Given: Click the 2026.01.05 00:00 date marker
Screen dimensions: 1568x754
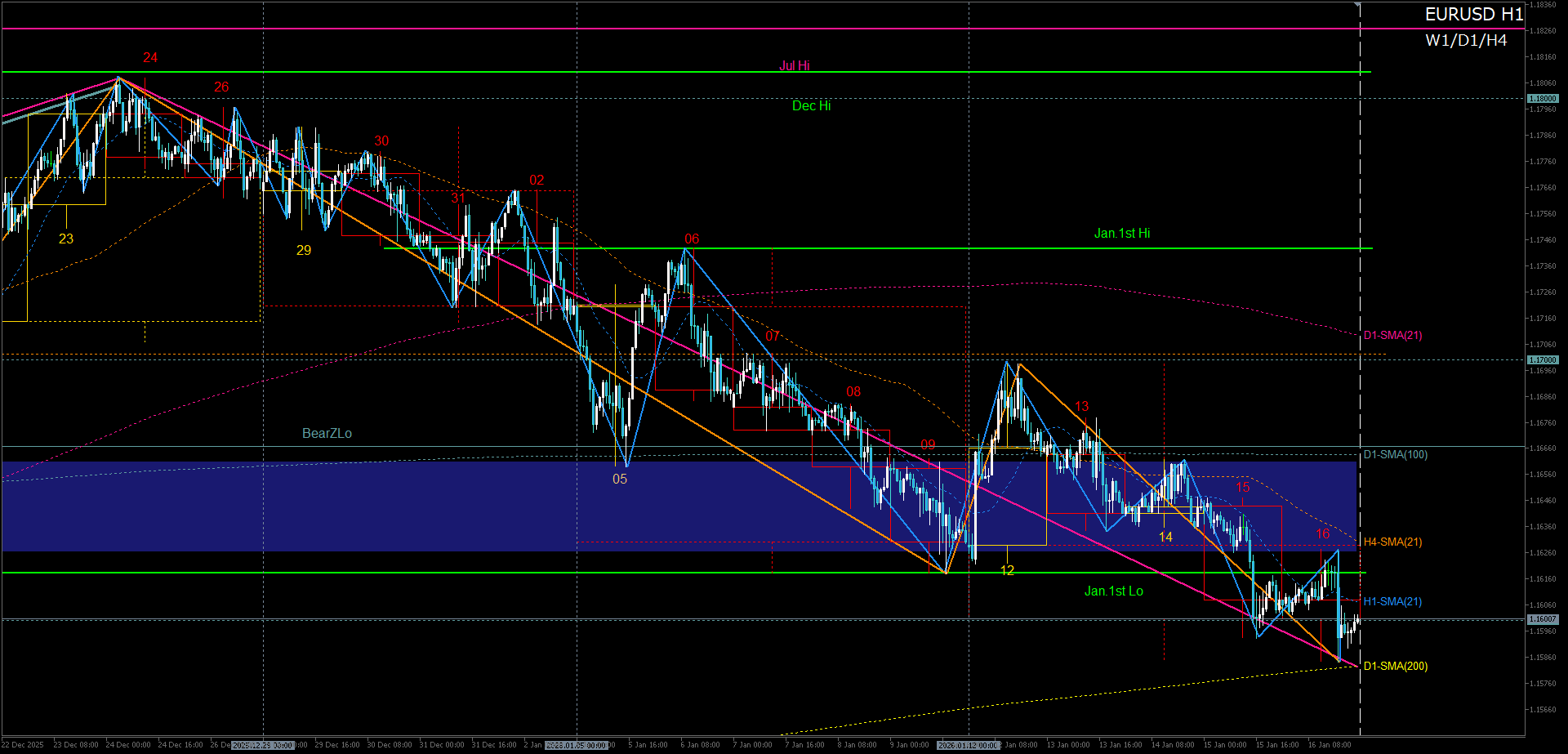Looking at the screenshot, I should (x=577, y=745).
